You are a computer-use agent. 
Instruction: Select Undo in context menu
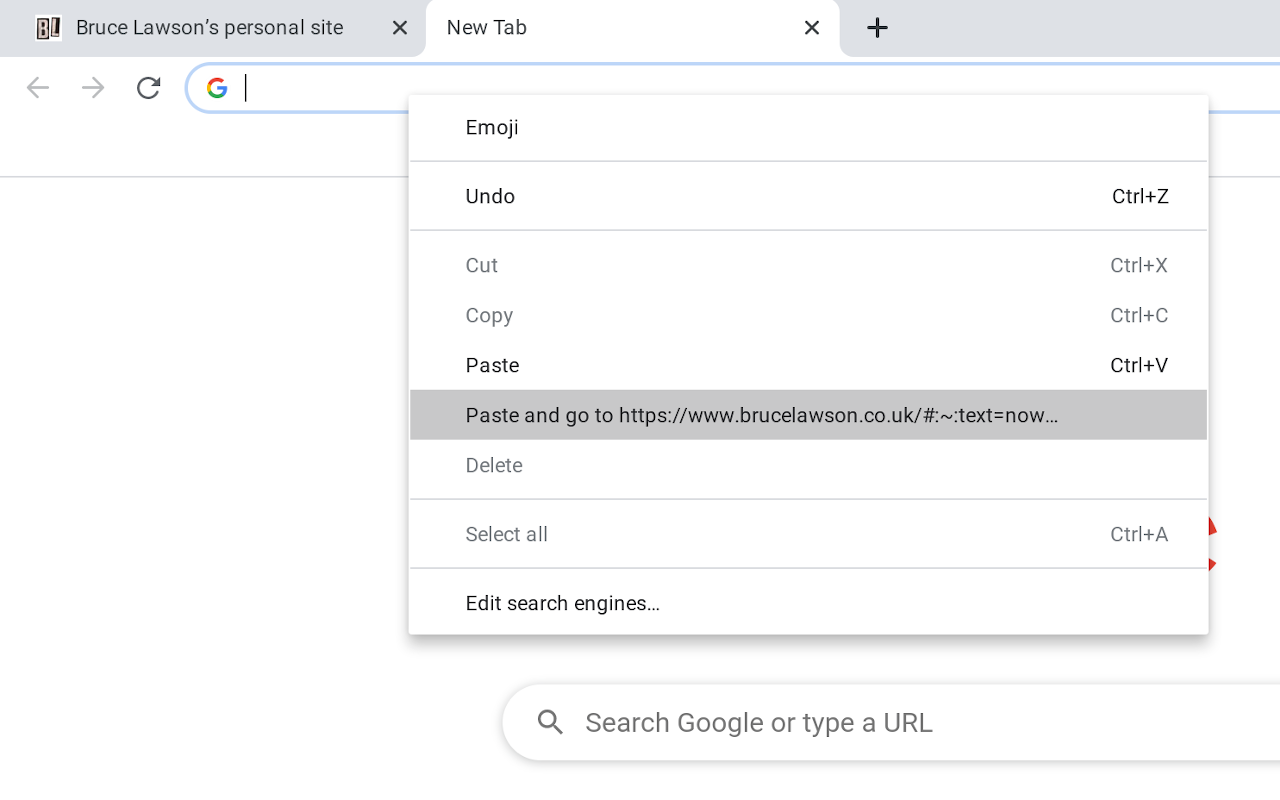[808, 196]
